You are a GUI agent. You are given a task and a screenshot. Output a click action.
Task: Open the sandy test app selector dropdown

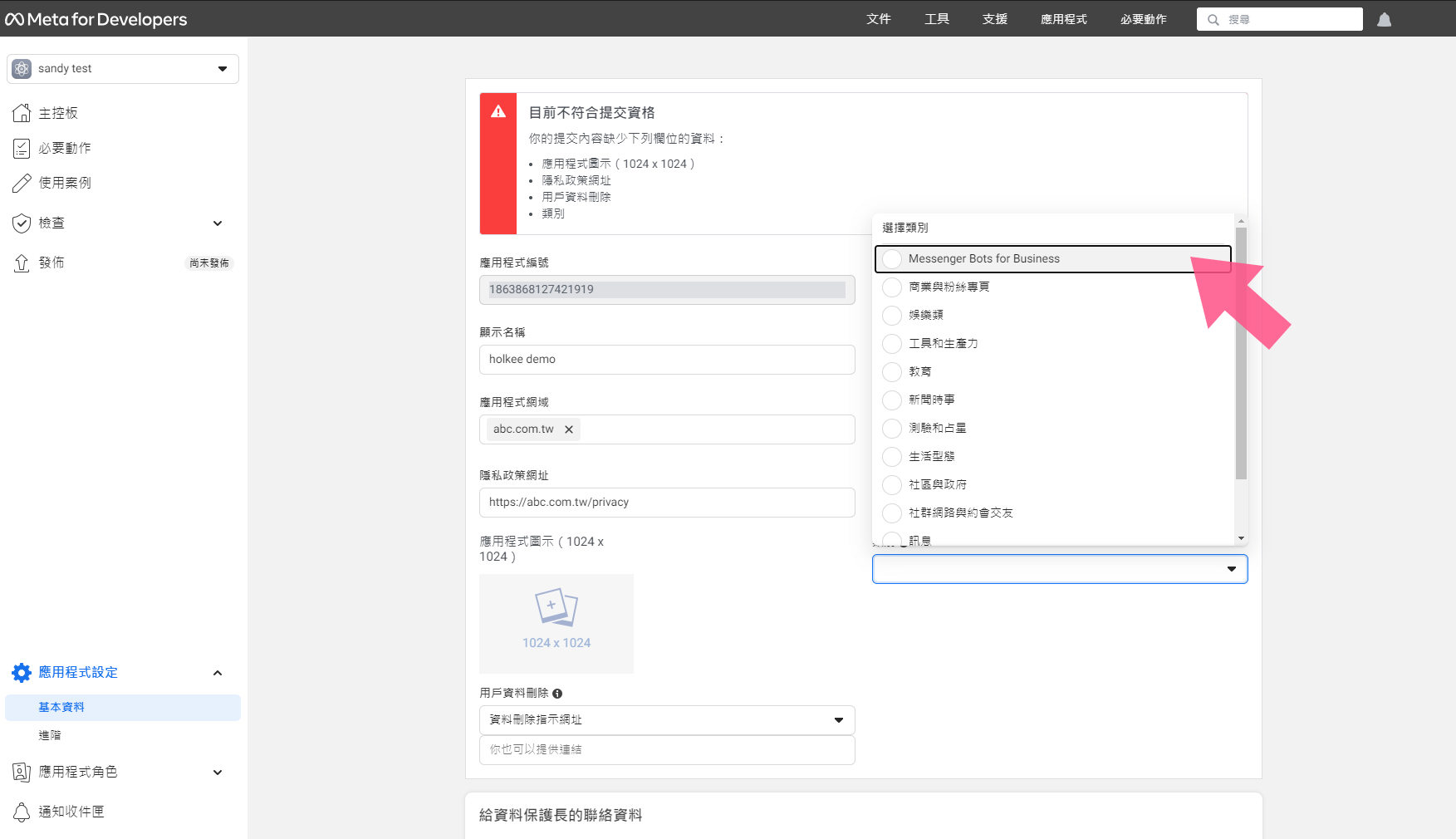[123, 69]
